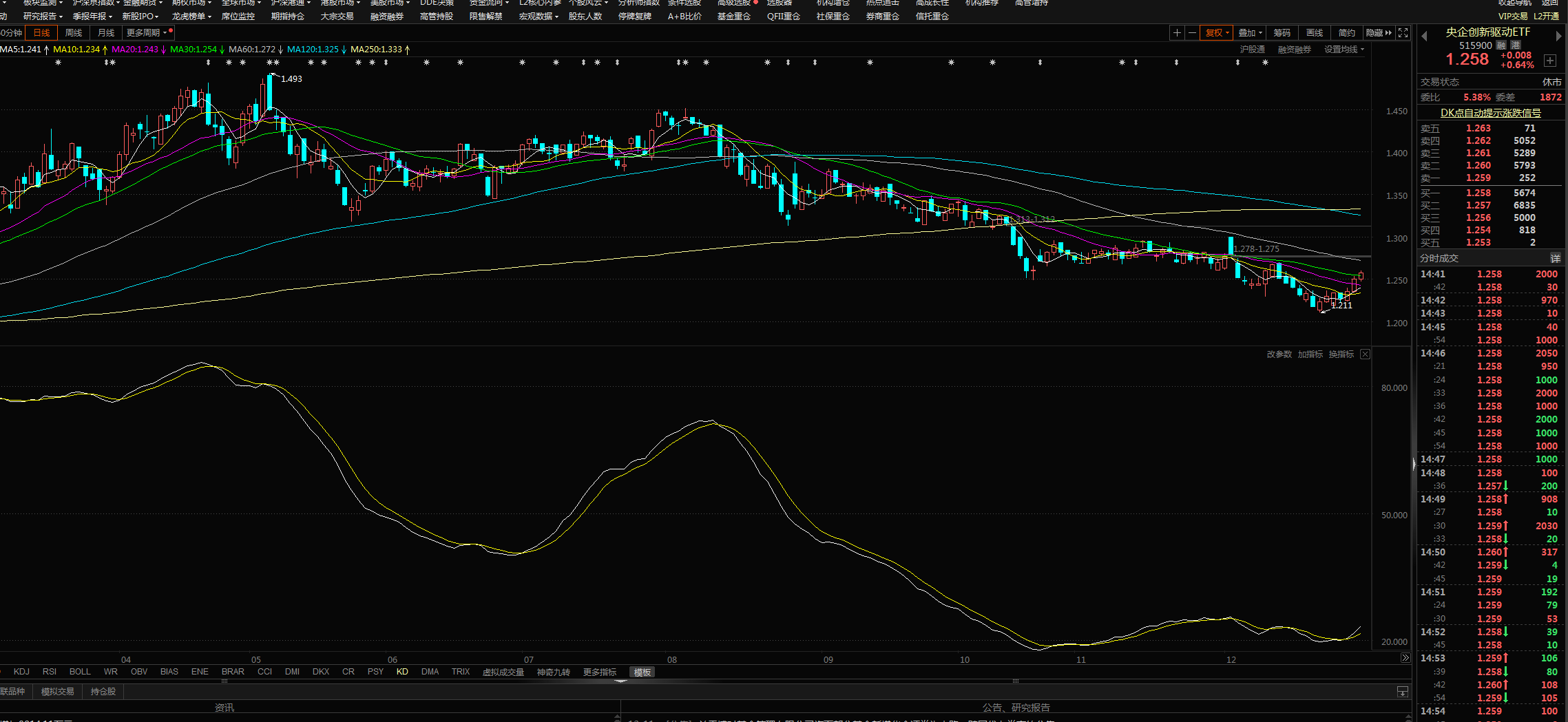
Task: Zoom out chart with the minus icon
Action: pos(1192,33)
